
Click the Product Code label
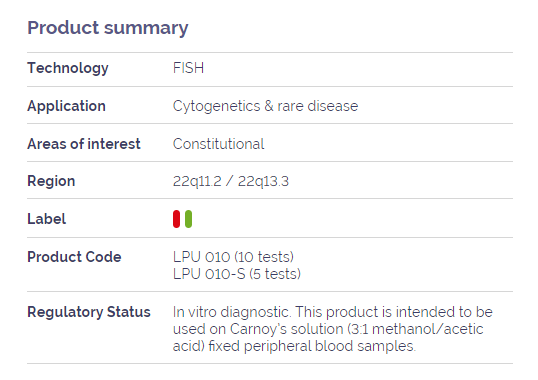point(74,257)
